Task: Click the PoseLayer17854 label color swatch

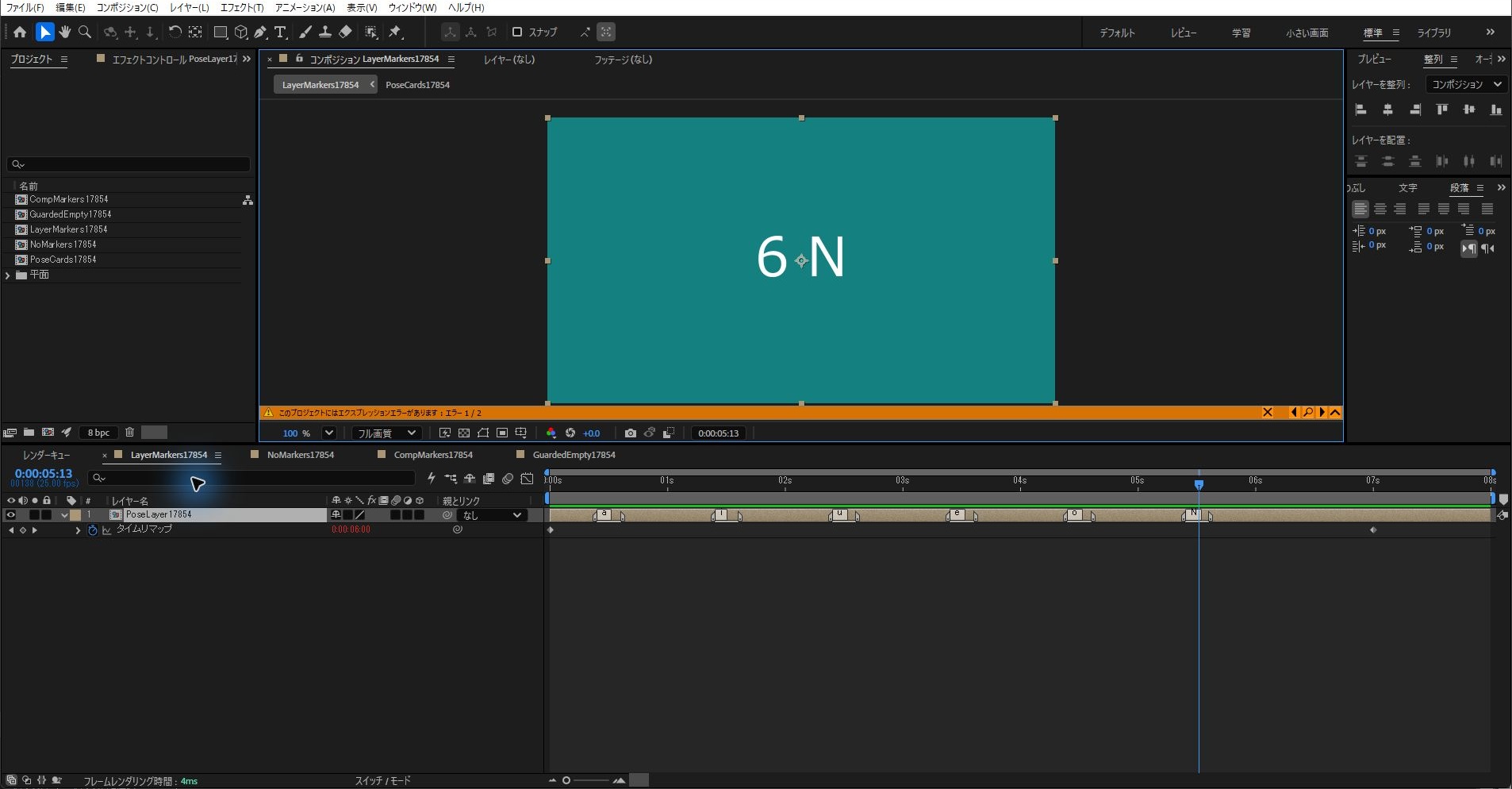Action: (x=75, y=514)
